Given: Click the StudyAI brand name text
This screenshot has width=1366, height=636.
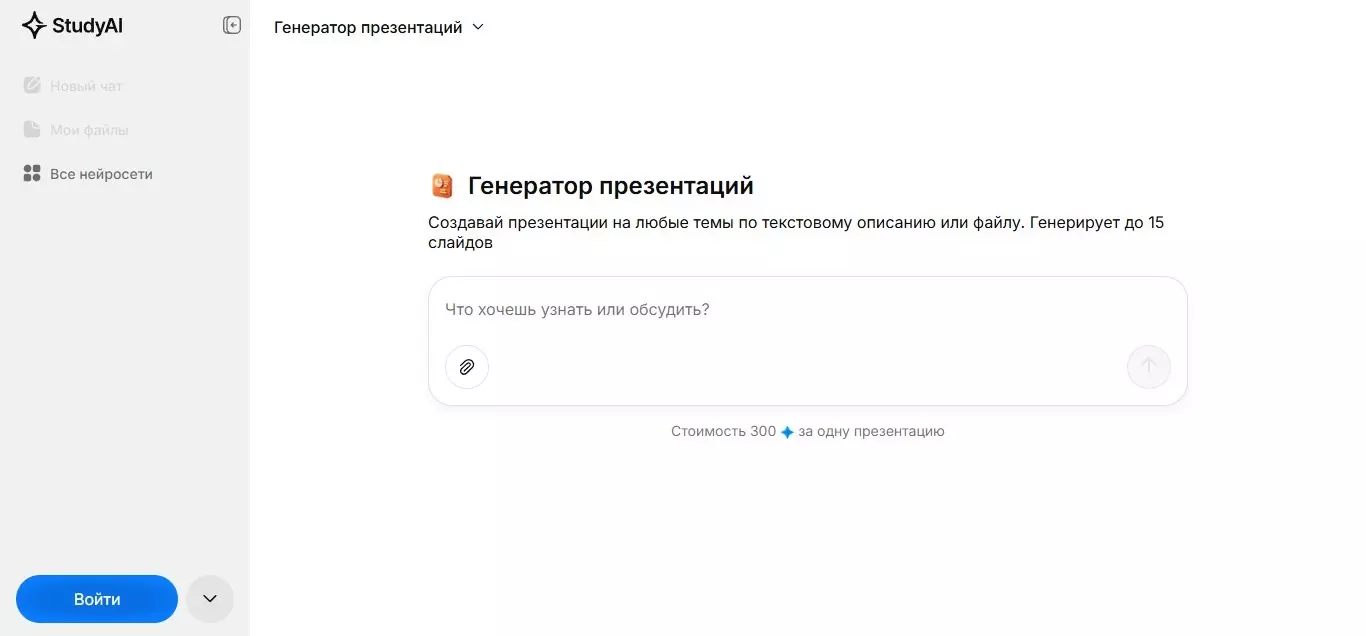Looking at the screenshot, I should tap(87, 26).
